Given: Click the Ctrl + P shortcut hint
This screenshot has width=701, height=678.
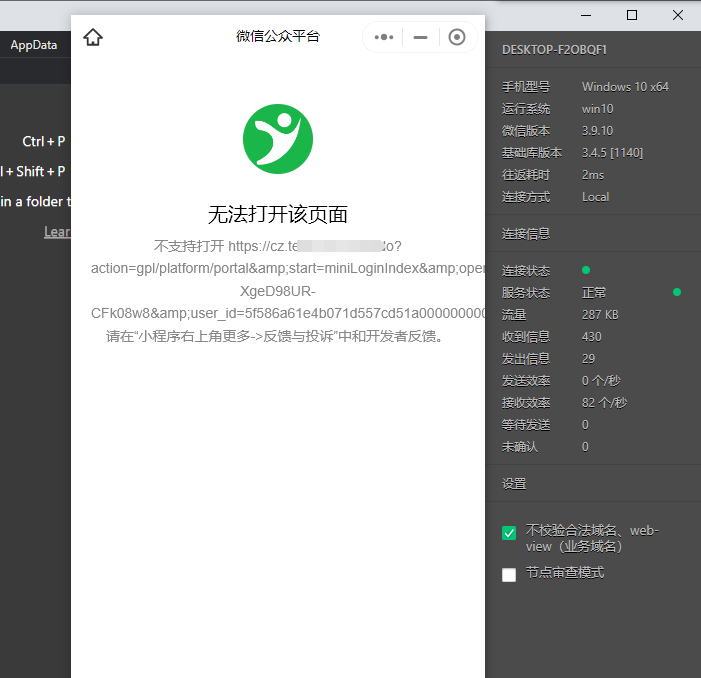Looking at the screenshot, I should [x=44, y=142].
